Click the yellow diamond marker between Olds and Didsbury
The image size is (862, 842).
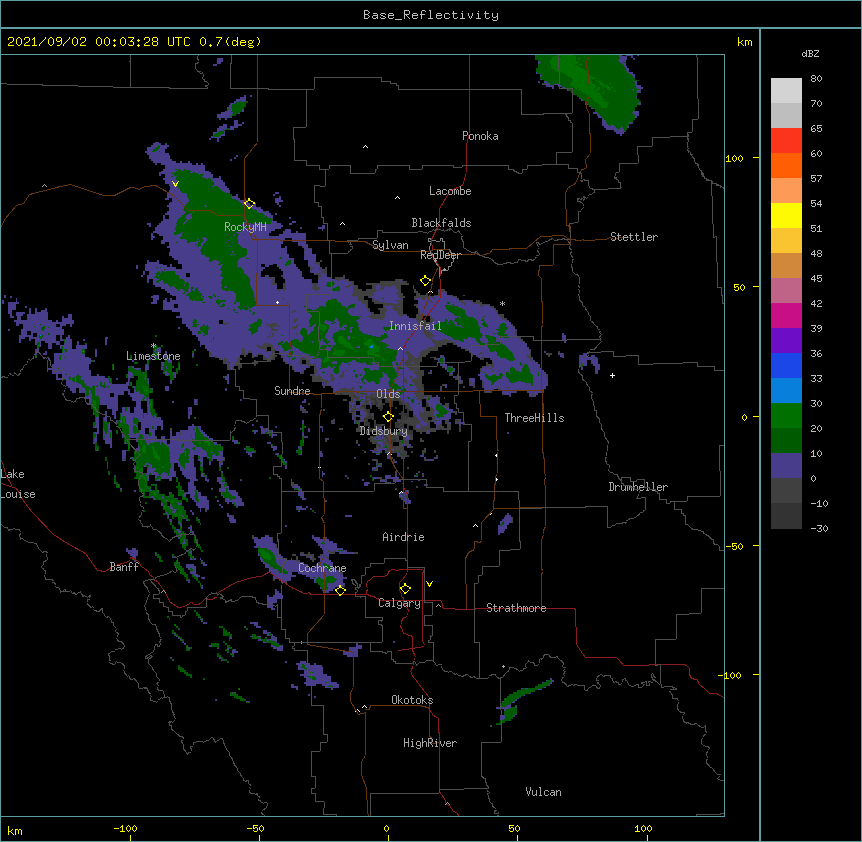pyautogui.click(x=388, y=417)
